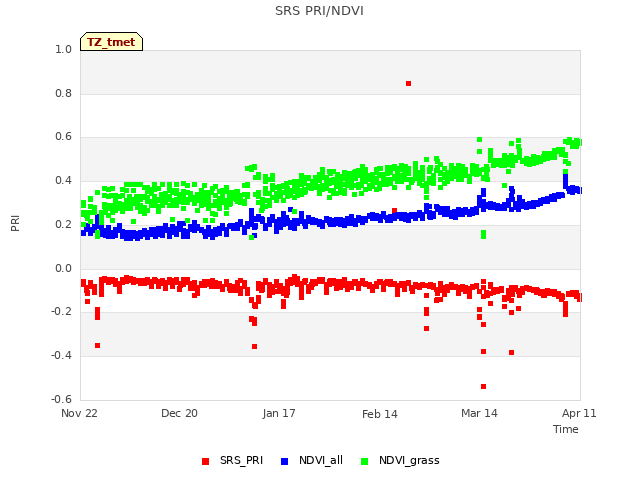Click the red outlier point above 0.8
This screenshot has height=480, width=640.
tap(409, 84)
